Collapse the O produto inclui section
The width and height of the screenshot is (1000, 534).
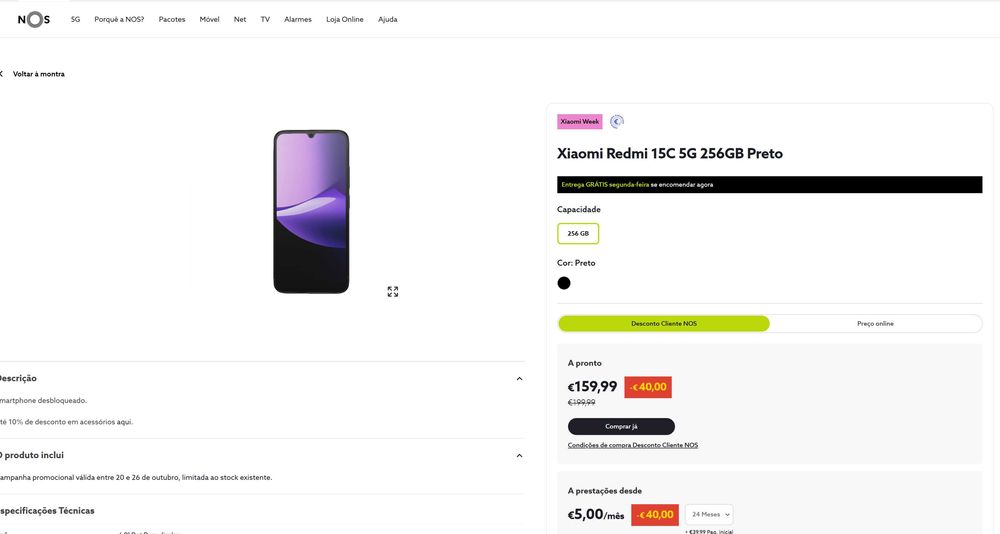pos(519,456)
